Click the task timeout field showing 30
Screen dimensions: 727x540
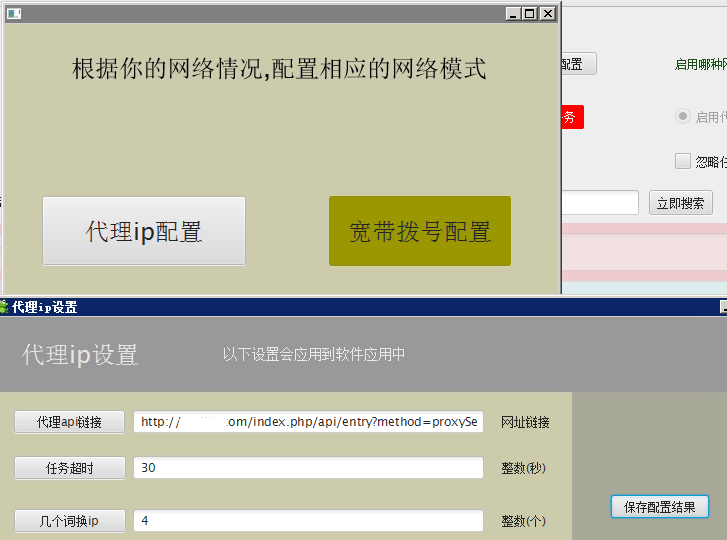click(308, 467)
